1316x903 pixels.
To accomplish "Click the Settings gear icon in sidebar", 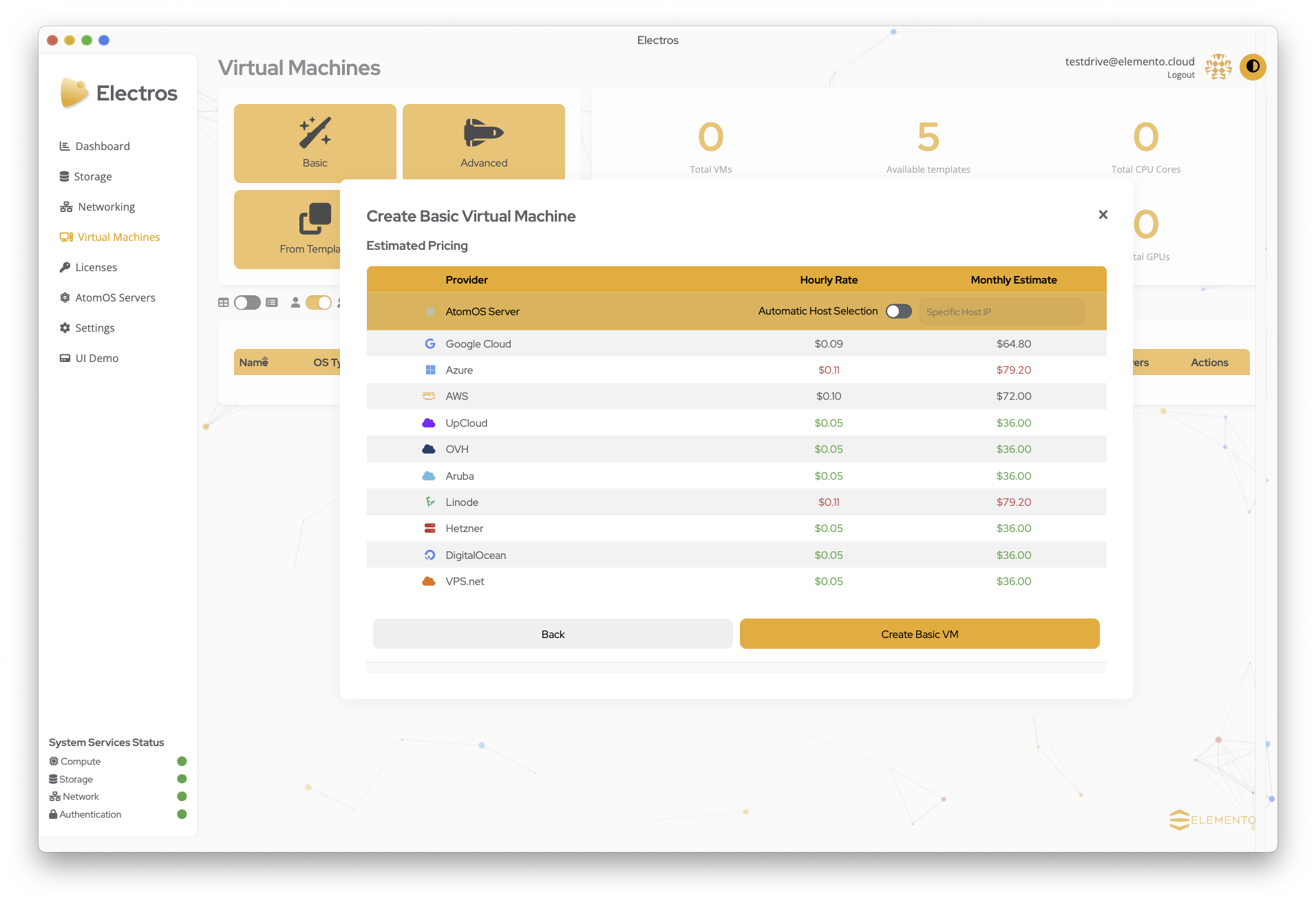I will (x=65, y=328).
